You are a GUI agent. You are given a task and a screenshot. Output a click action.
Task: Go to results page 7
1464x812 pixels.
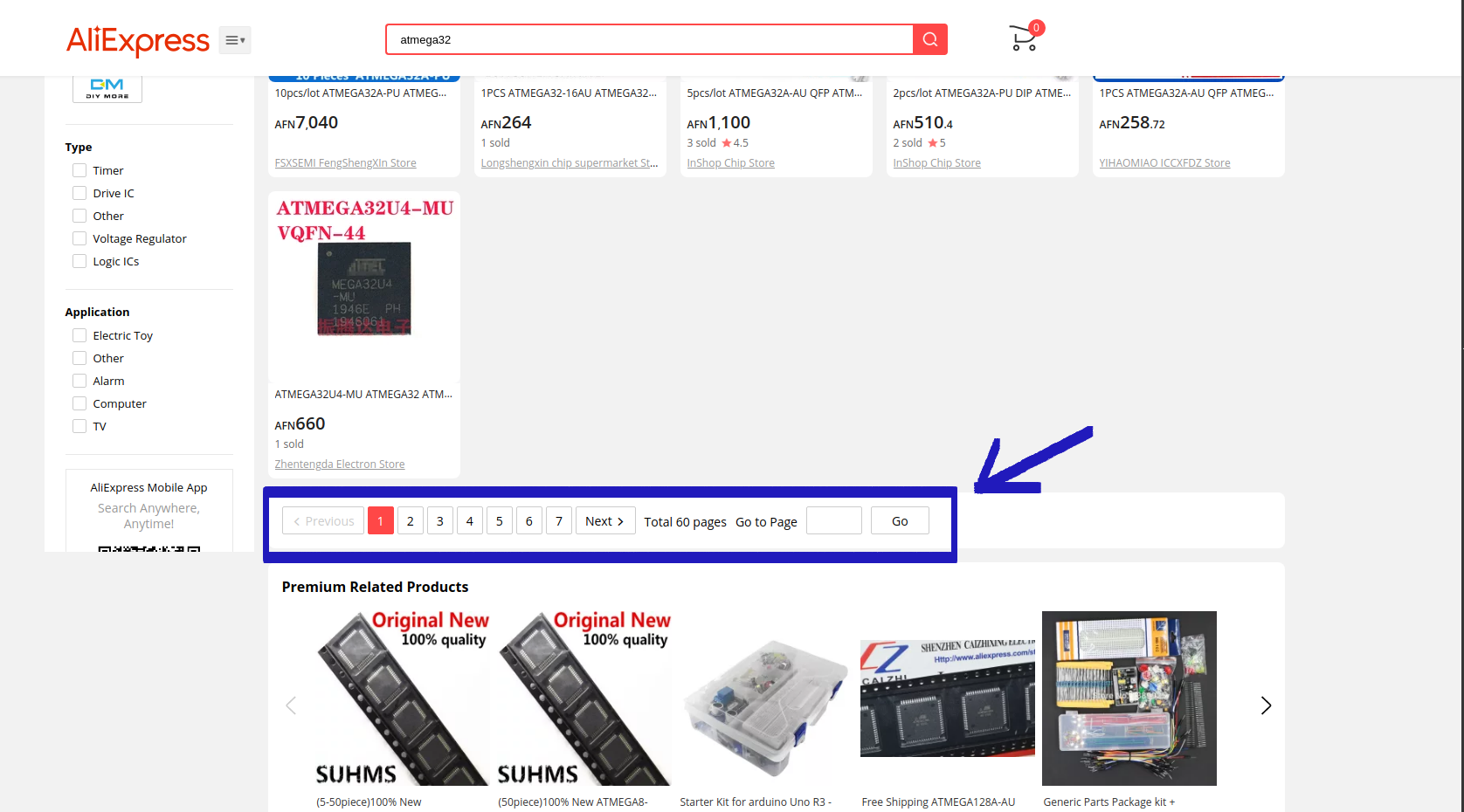pyautogui.click(x=559, y=521)
